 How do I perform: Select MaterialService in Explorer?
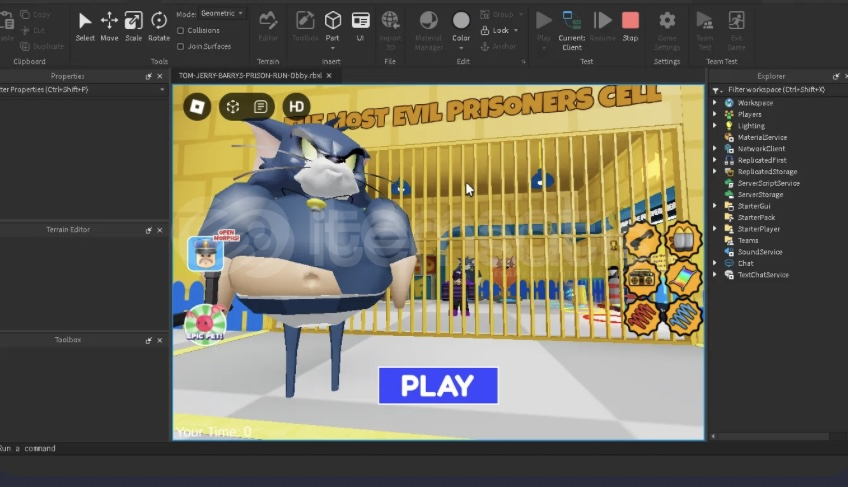(762, 137)
